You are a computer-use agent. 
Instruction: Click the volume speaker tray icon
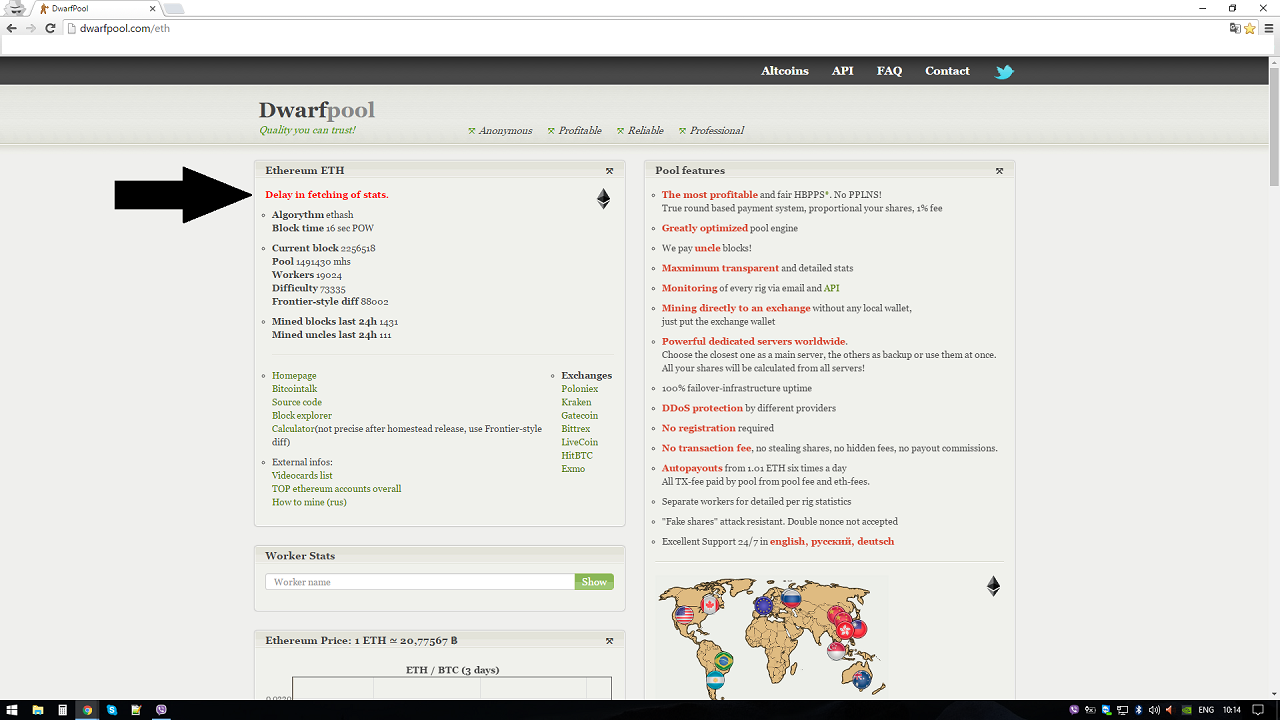tap(1155, 710)
